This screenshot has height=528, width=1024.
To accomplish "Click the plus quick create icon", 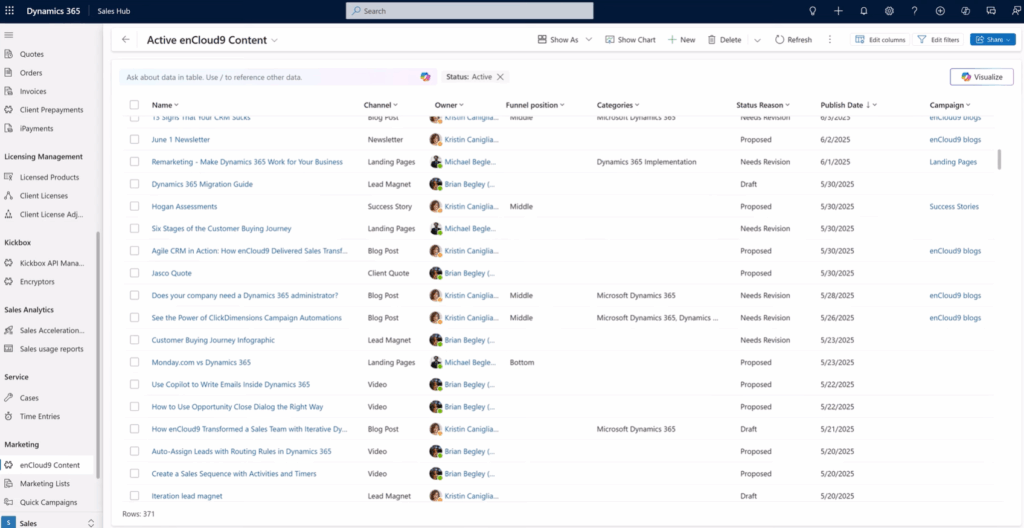I will [839, 10].
